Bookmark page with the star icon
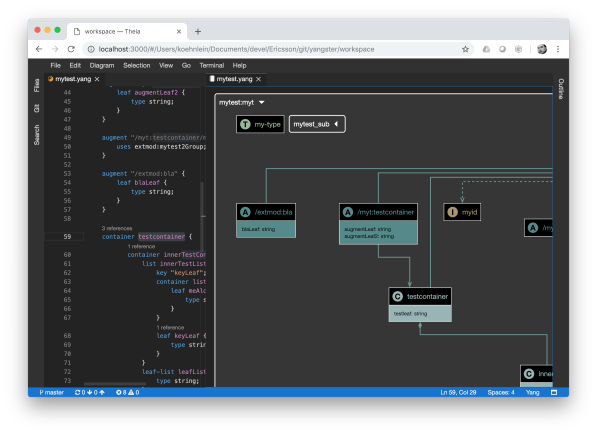The width and height of the screenshot is (597, 434). click(x=465, y=49)
